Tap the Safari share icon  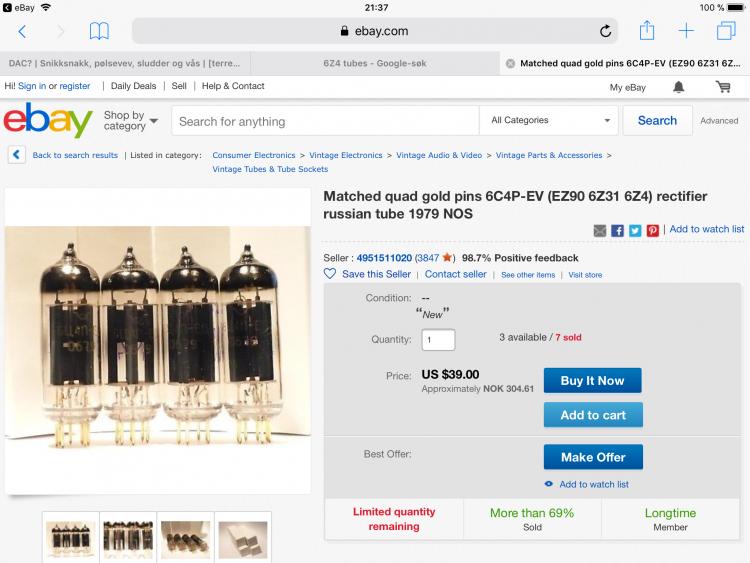(x=647, y=31)
